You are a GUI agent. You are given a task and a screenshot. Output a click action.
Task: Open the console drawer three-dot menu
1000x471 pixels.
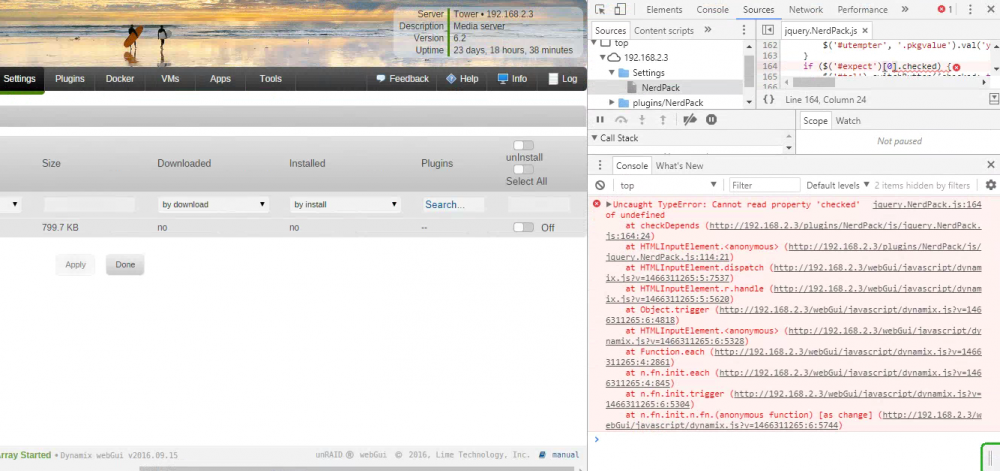pos(599,165)
